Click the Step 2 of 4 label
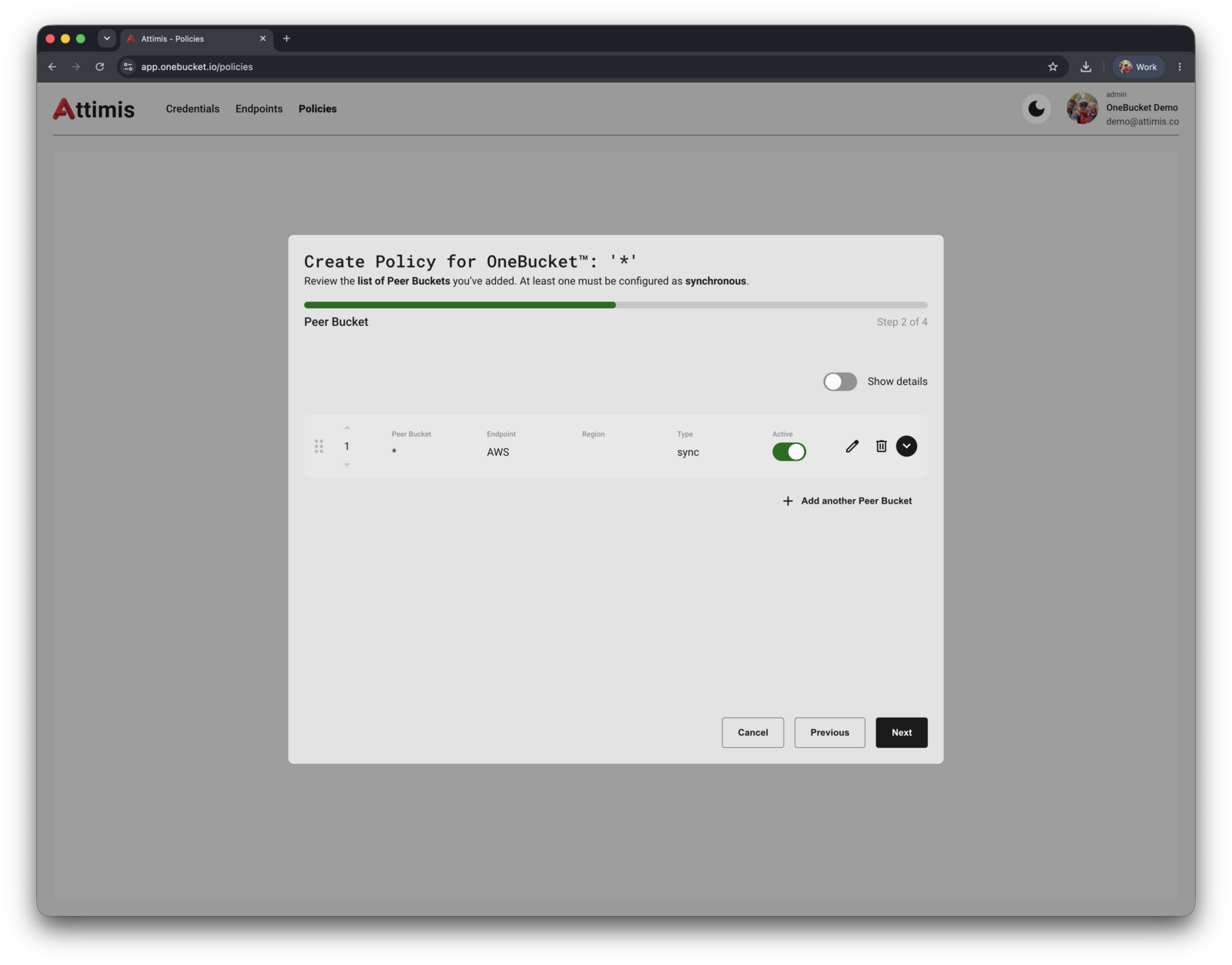 pyautogui.click(x=902, y=322)
